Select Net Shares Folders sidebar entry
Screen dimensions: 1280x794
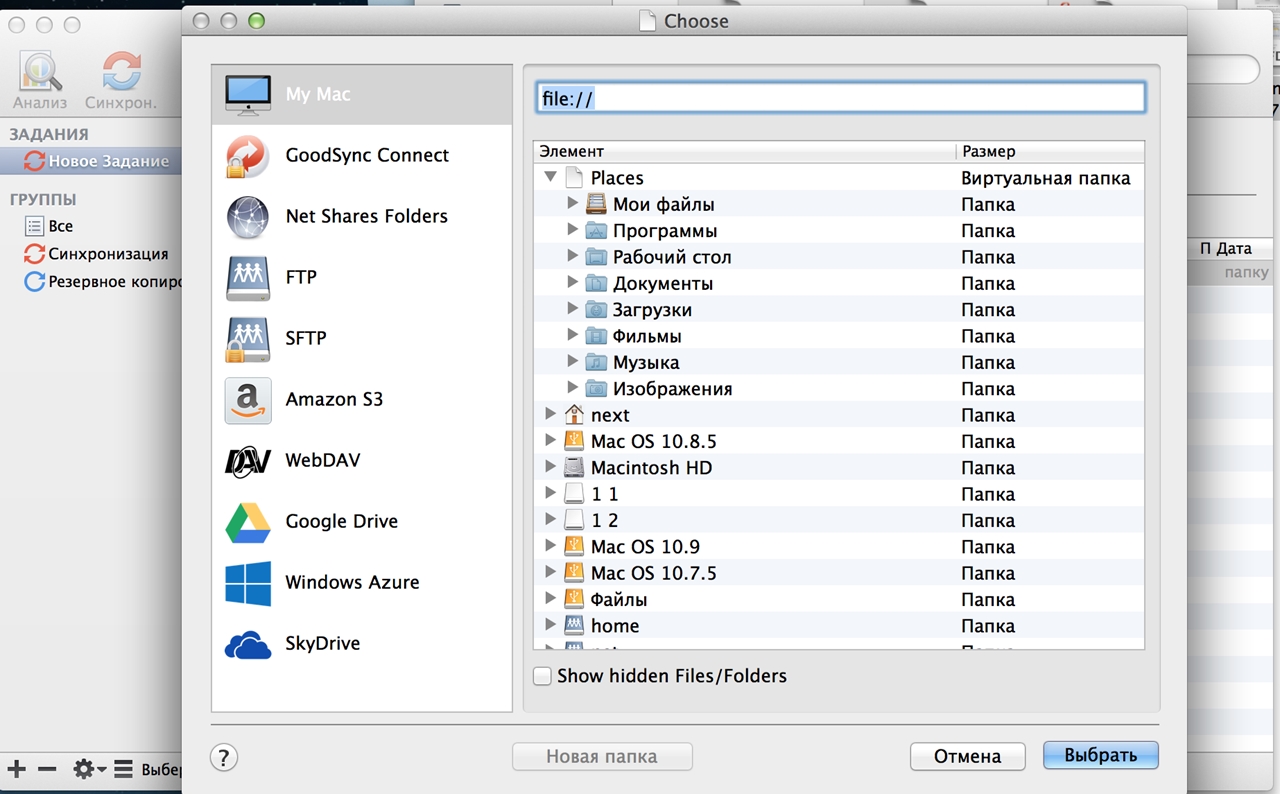(366, 216)
